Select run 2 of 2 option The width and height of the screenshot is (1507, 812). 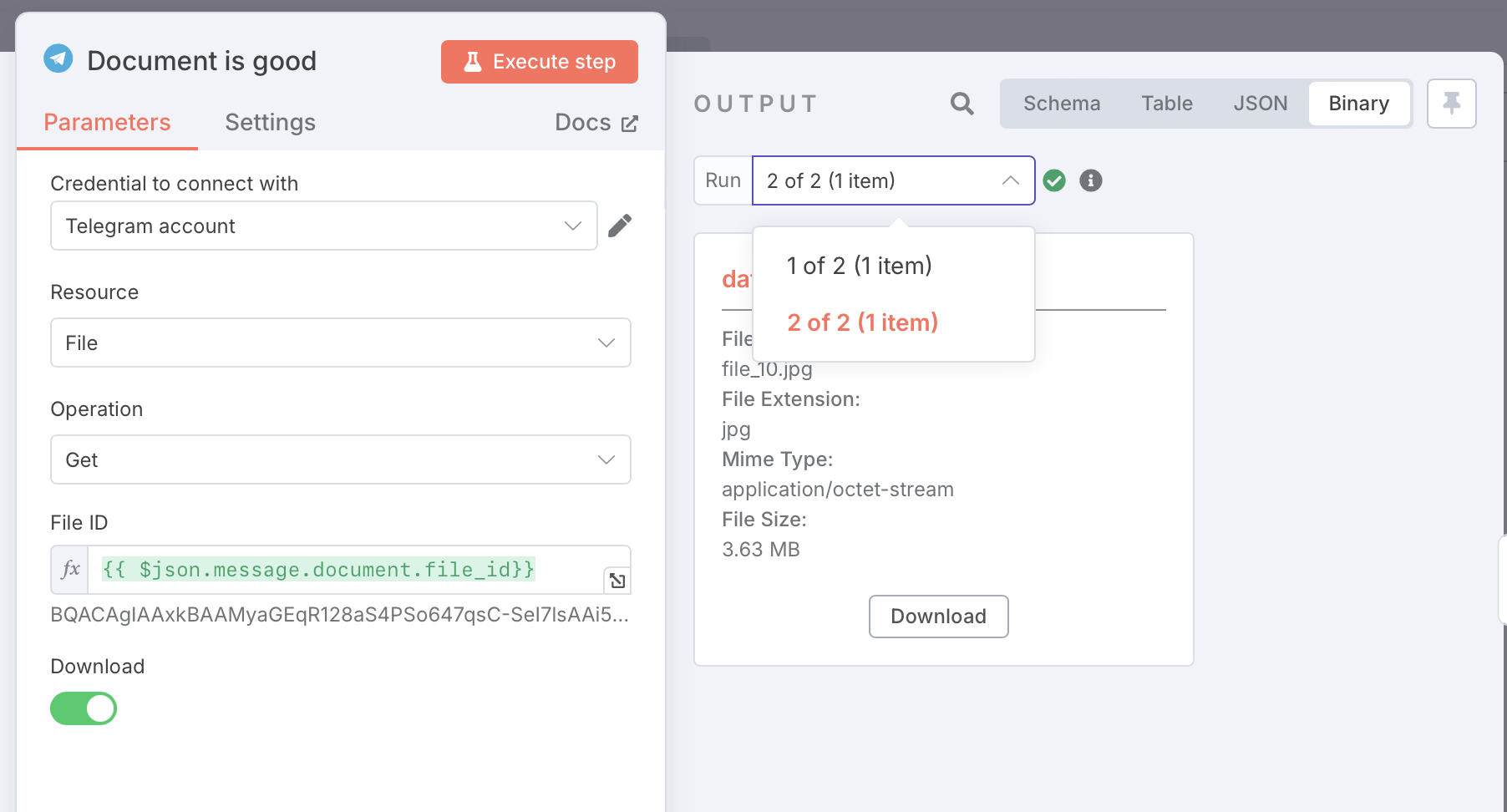863,322
